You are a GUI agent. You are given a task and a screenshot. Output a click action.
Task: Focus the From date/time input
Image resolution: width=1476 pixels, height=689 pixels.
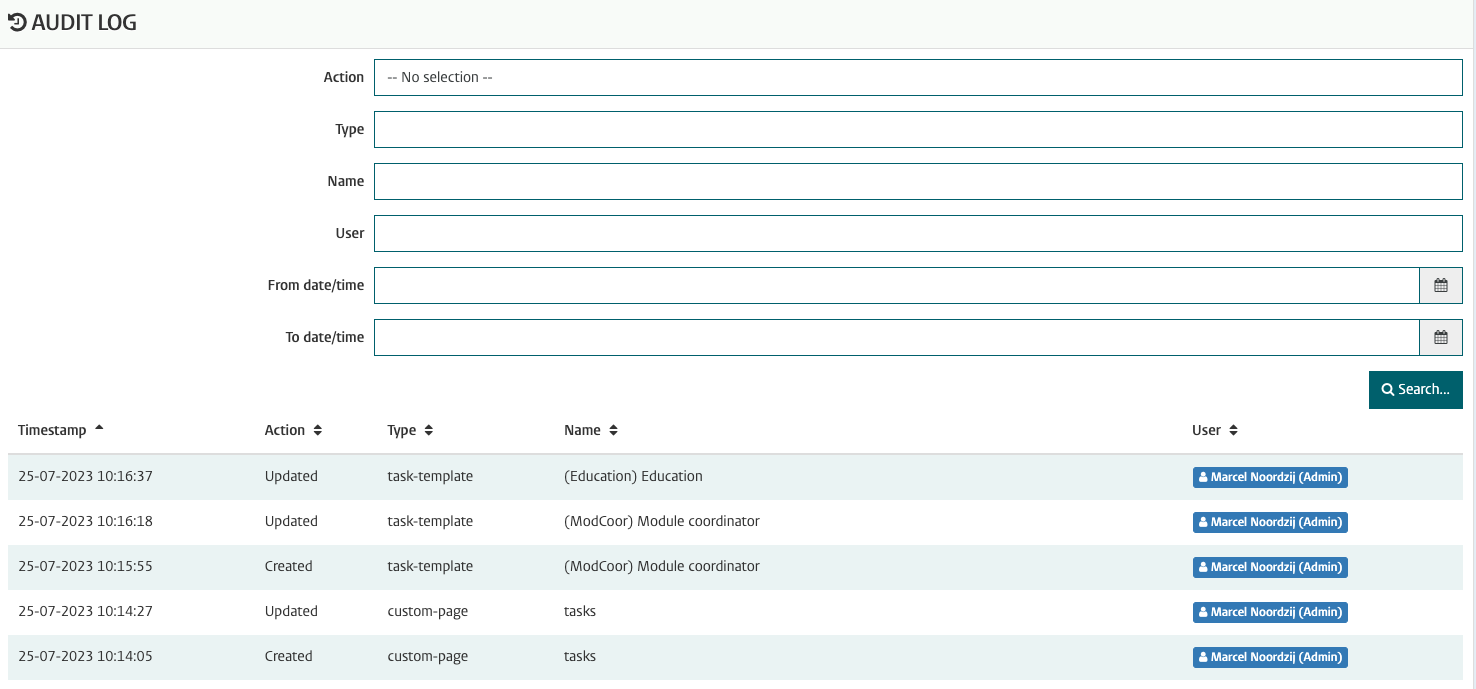point(897,285)
